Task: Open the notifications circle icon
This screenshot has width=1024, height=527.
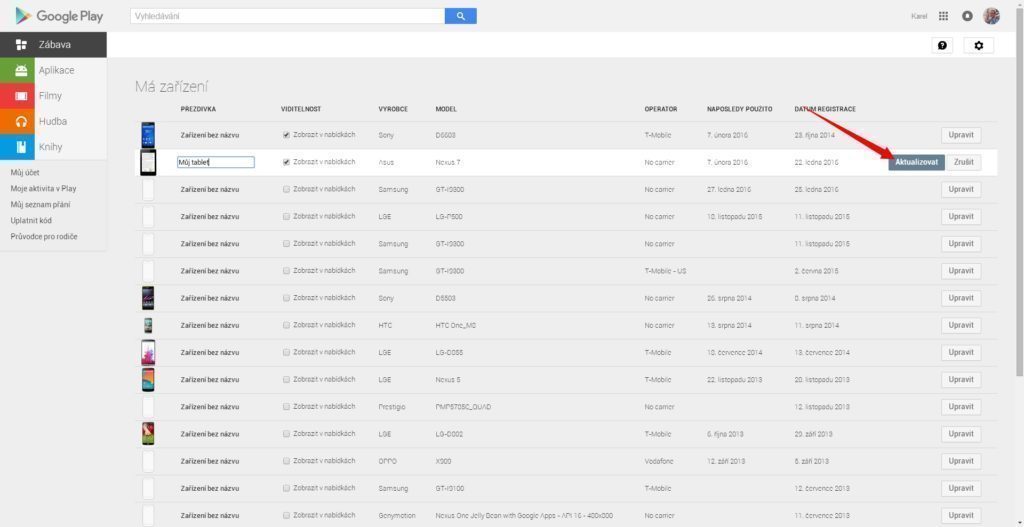Action: (967, 16)
